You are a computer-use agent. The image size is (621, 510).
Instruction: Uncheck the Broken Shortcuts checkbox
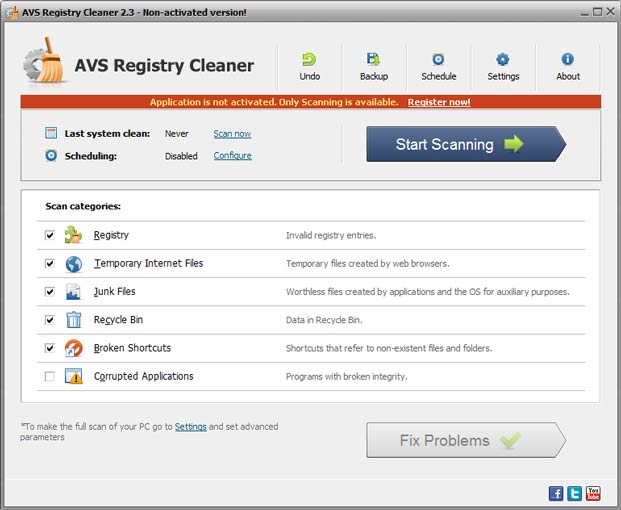click(x=50, y=348)
